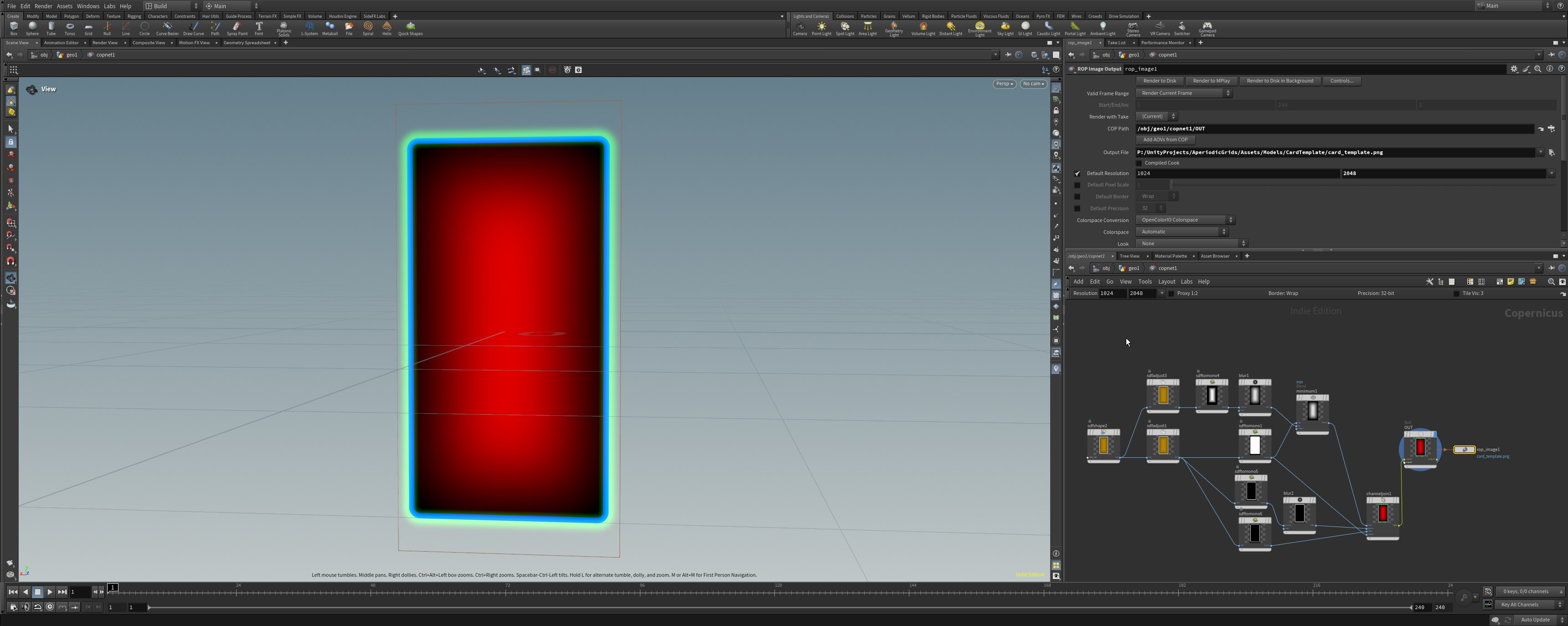Select the Platonic Solids shelf tool
This screenshot has width=1568, height=626.
click(x=284, y=29)
